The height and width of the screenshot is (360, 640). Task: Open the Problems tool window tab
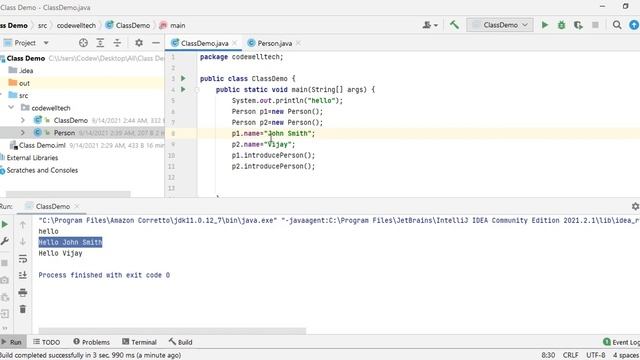pos(91,342)
